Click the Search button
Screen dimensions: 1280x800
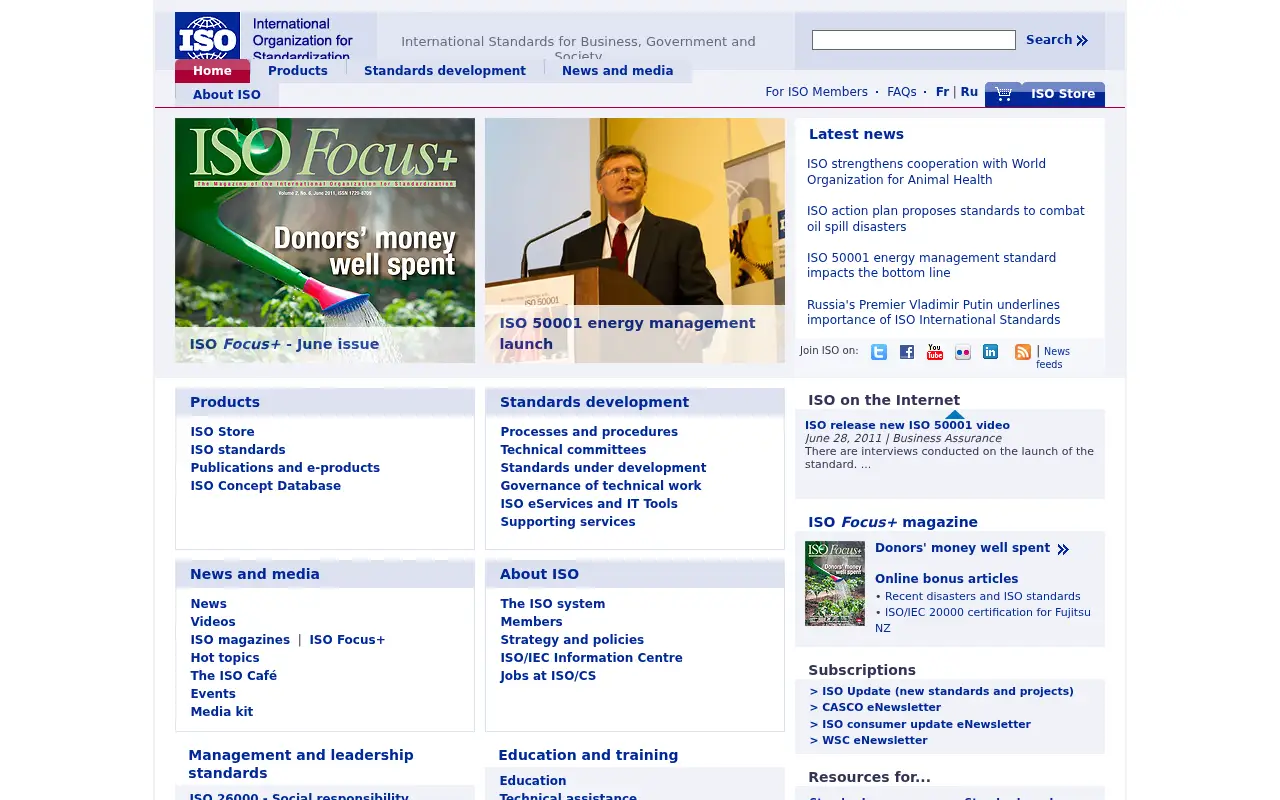tap(1057, 40)
